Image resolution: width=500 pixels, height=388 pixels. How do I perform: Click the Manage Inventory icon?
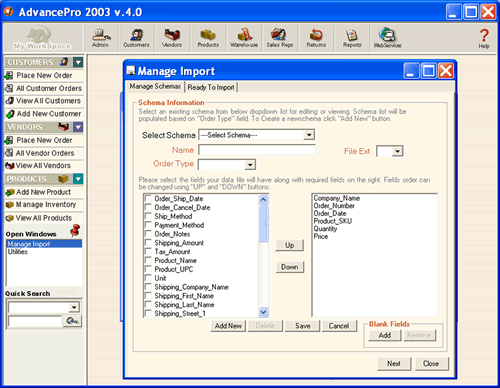click(x=10, y=205)
